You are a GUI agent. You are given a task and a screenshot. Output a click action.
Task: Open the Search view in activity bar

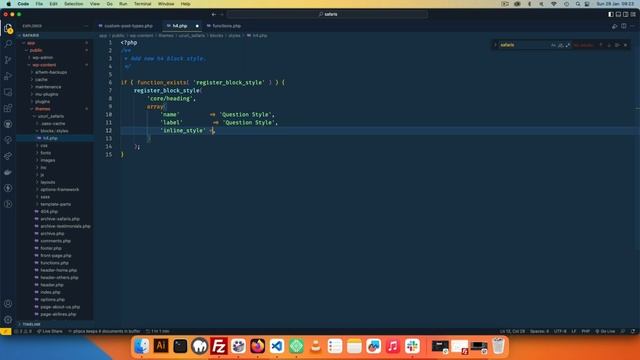click(x=8, y=44)
